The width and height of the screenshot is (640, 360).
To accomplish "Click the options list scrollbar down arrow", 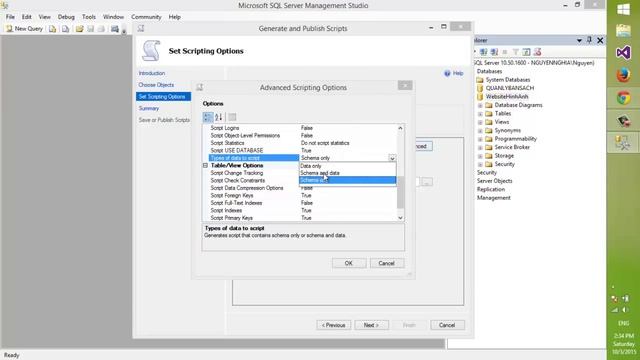I will point(400,218).
